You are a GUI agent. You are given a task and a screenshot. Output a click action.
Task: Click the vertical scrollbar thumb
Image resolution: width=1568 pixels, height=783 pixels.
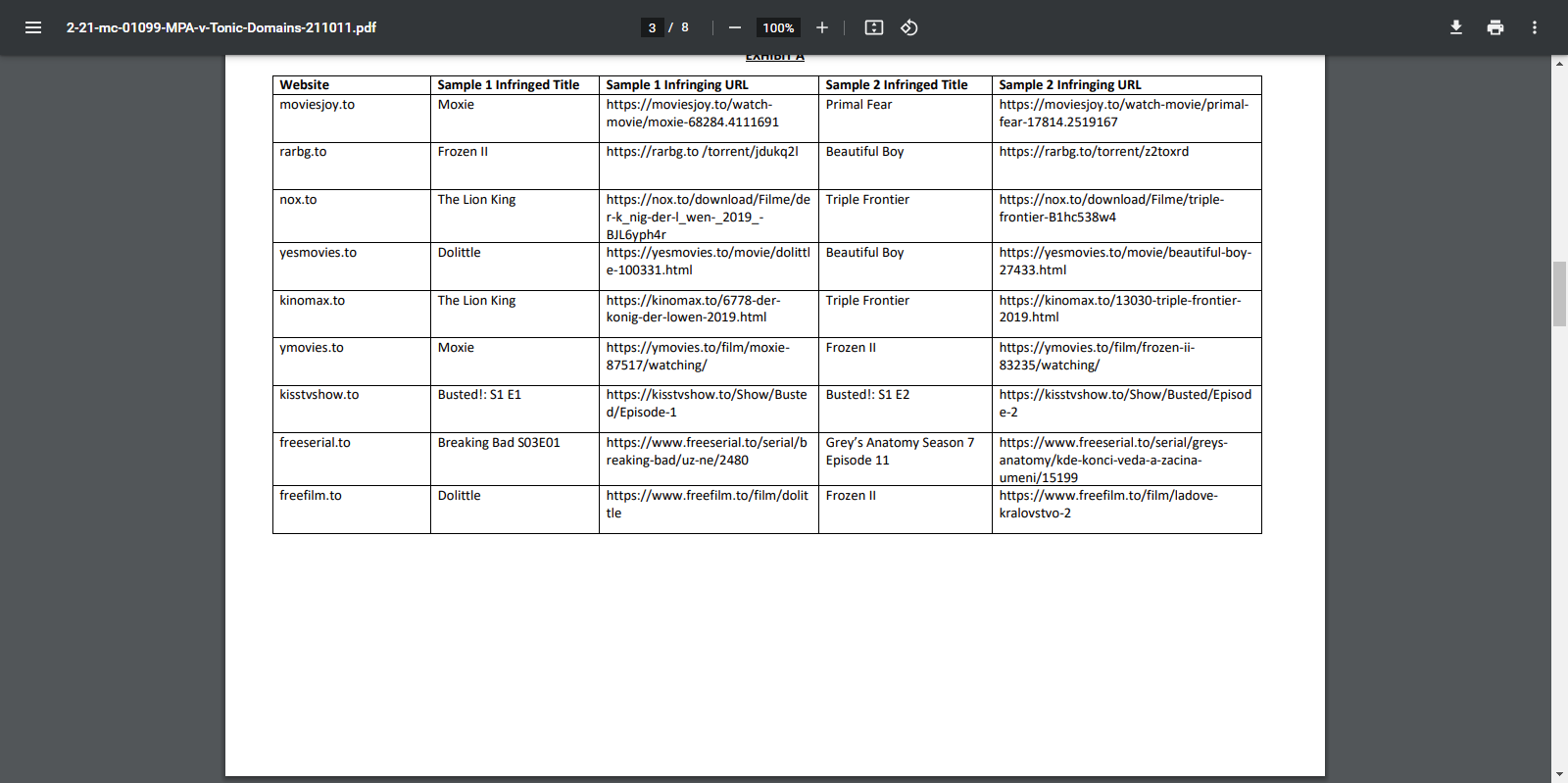click(x=1559, y=294)
